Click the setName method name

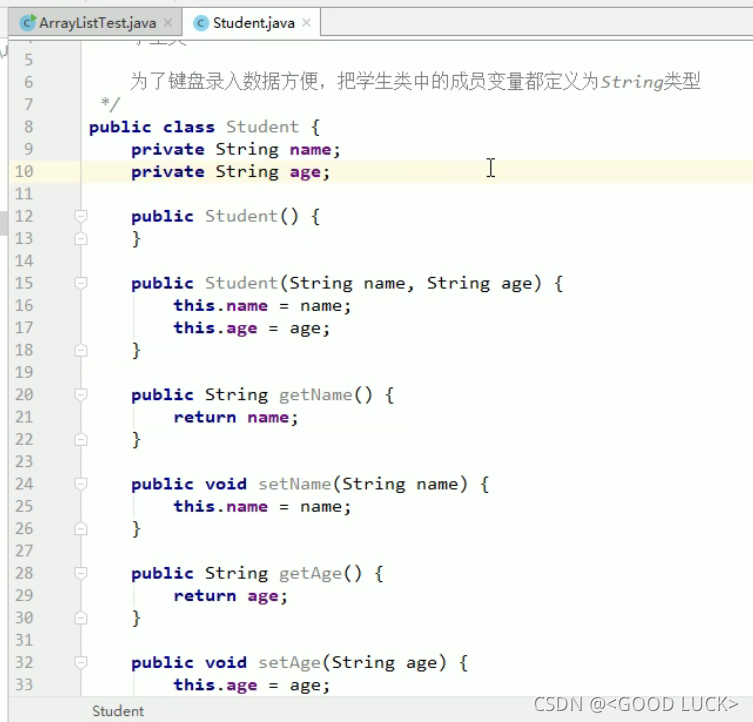tap(295, 484)
